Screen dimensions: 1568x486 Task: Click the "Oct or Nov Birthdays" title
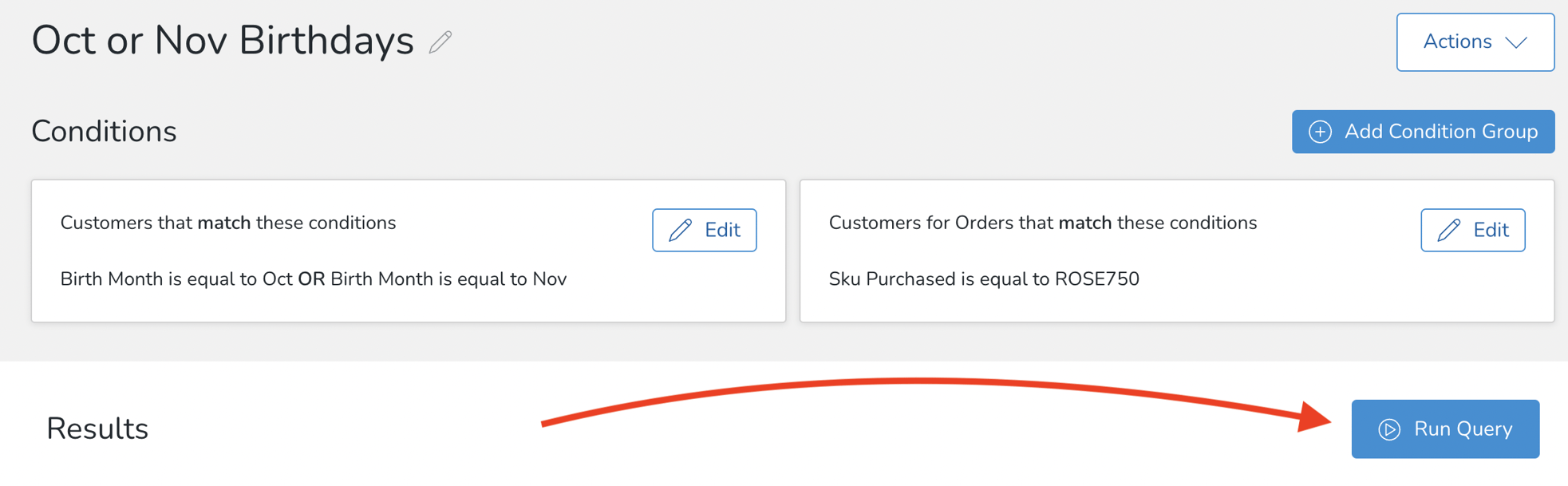pos(223,41)
